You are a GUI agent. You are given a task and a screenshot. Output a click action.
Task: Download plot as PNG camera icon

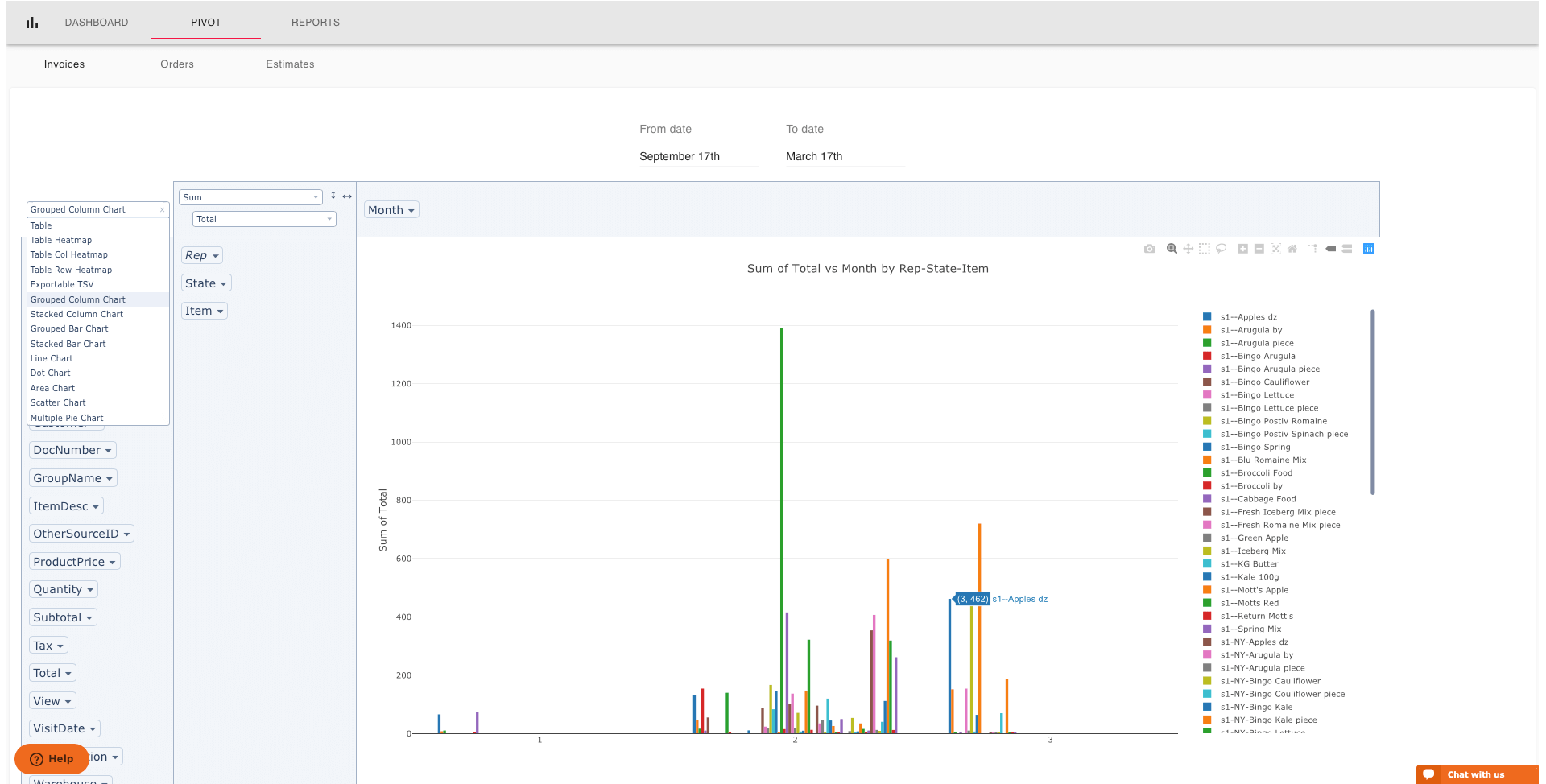1149,249
